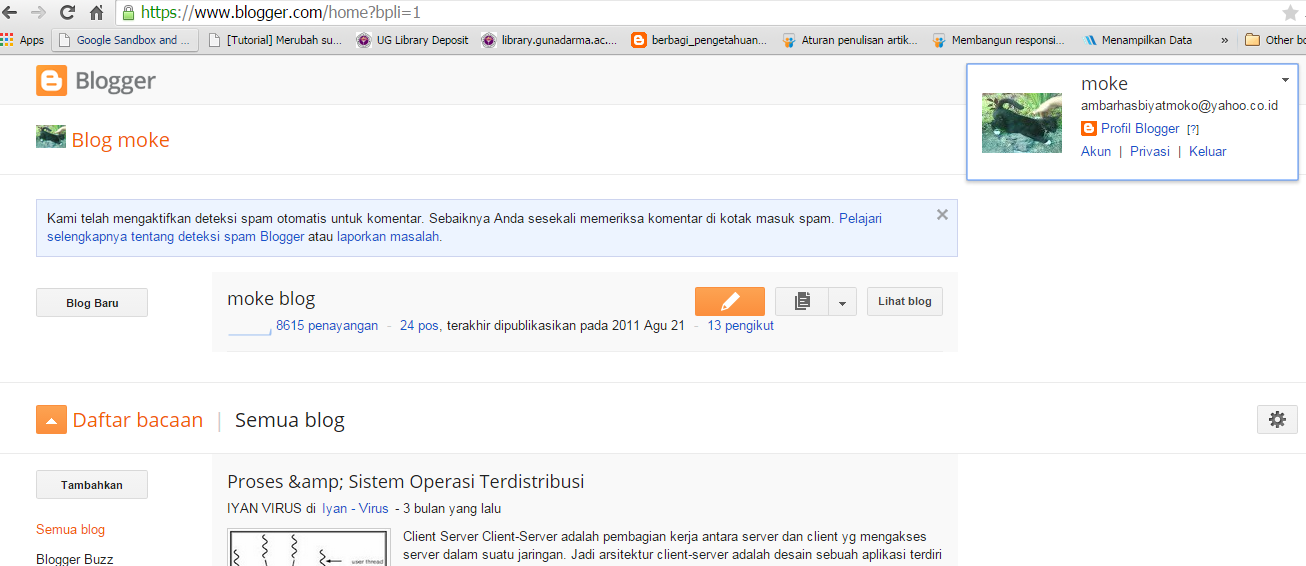The image size is (1306, 566).
Task: Open the Google Sandbox bookmark
Action: tap(125, 40)
